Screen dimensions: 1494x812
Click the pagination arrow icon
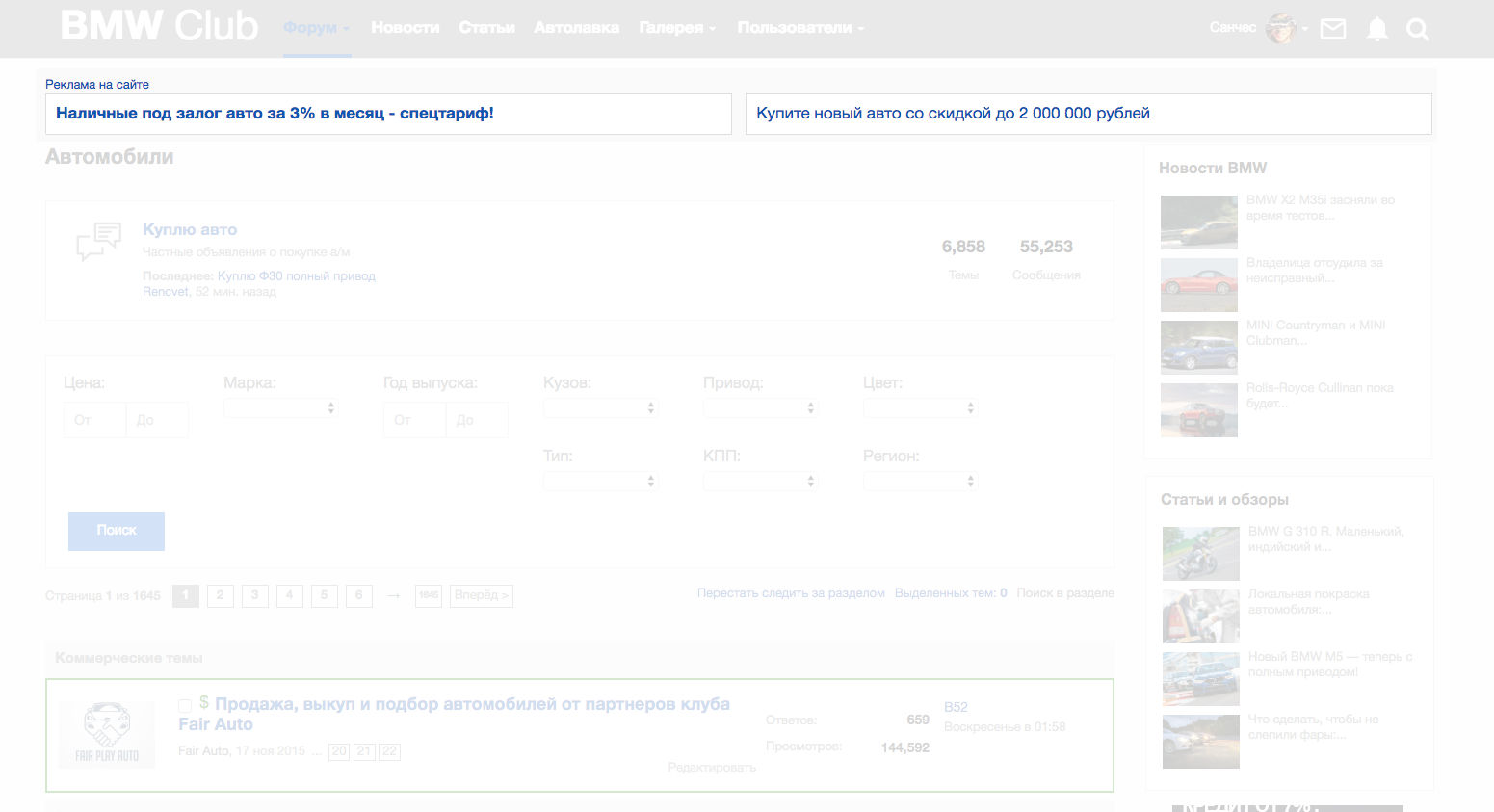click(x=393, y=595)
